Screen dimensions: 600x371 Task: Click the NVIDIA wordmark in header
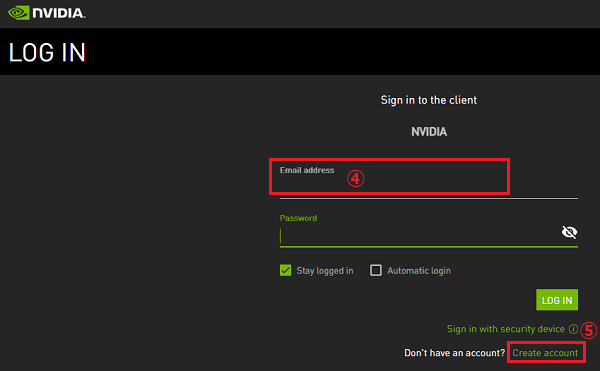59,13
